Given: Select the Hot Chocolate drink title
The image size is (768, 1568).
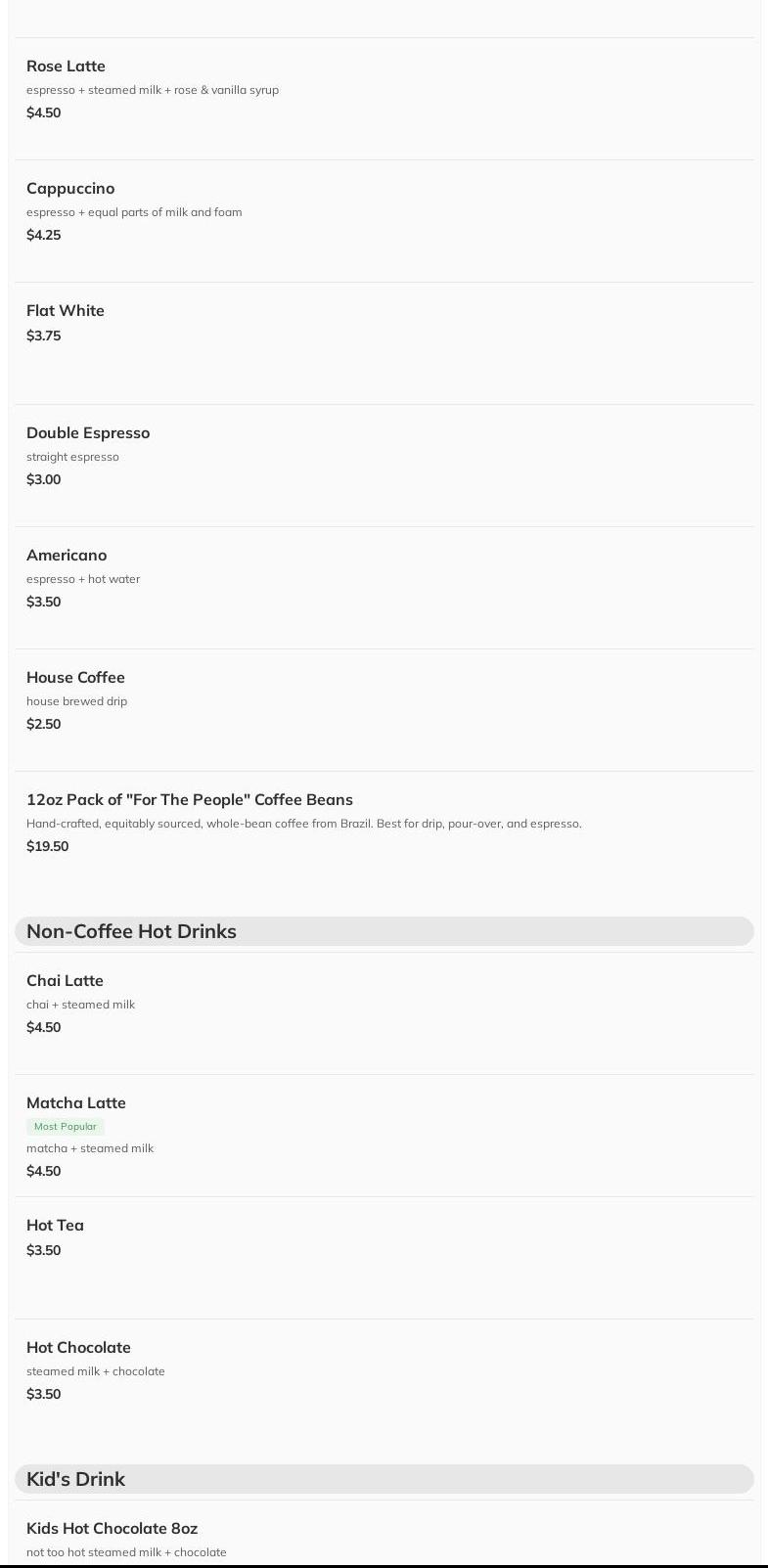Looking at the screenshot, I should tap(78, 1348).
